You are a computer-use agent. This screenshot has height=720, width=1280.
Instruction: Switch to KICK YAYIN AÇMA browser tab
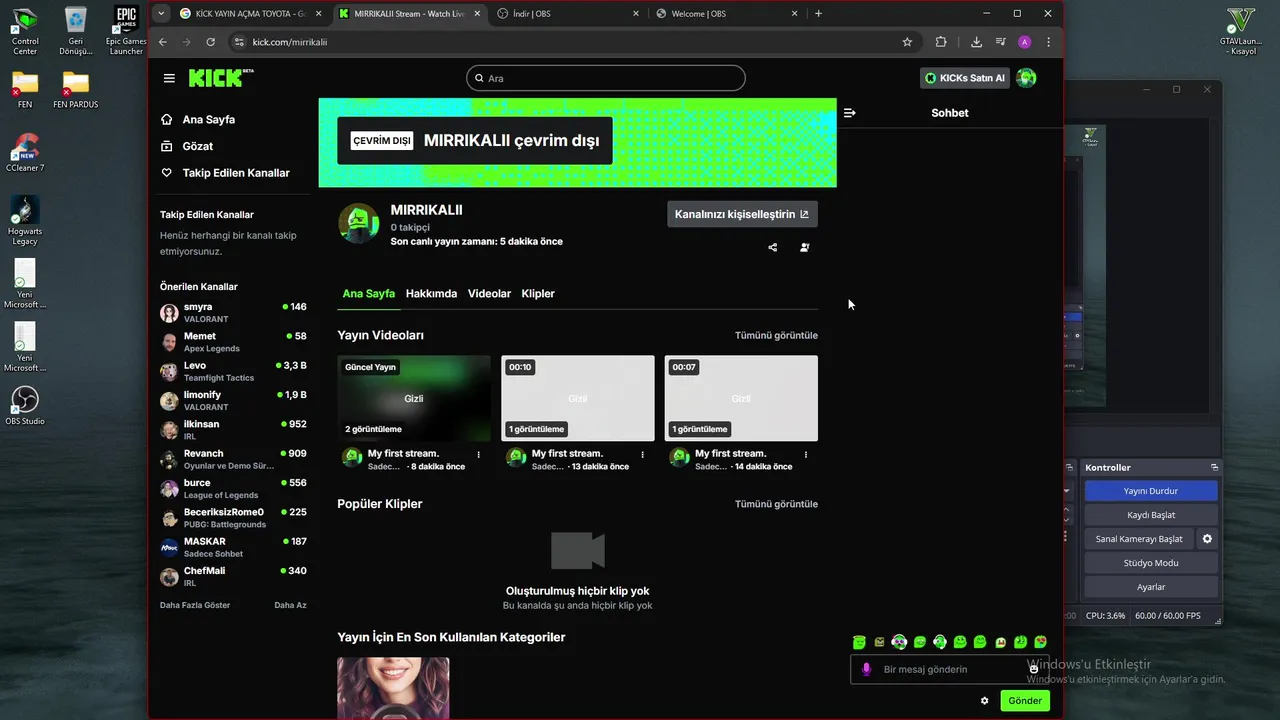click(x=251, y=13)
